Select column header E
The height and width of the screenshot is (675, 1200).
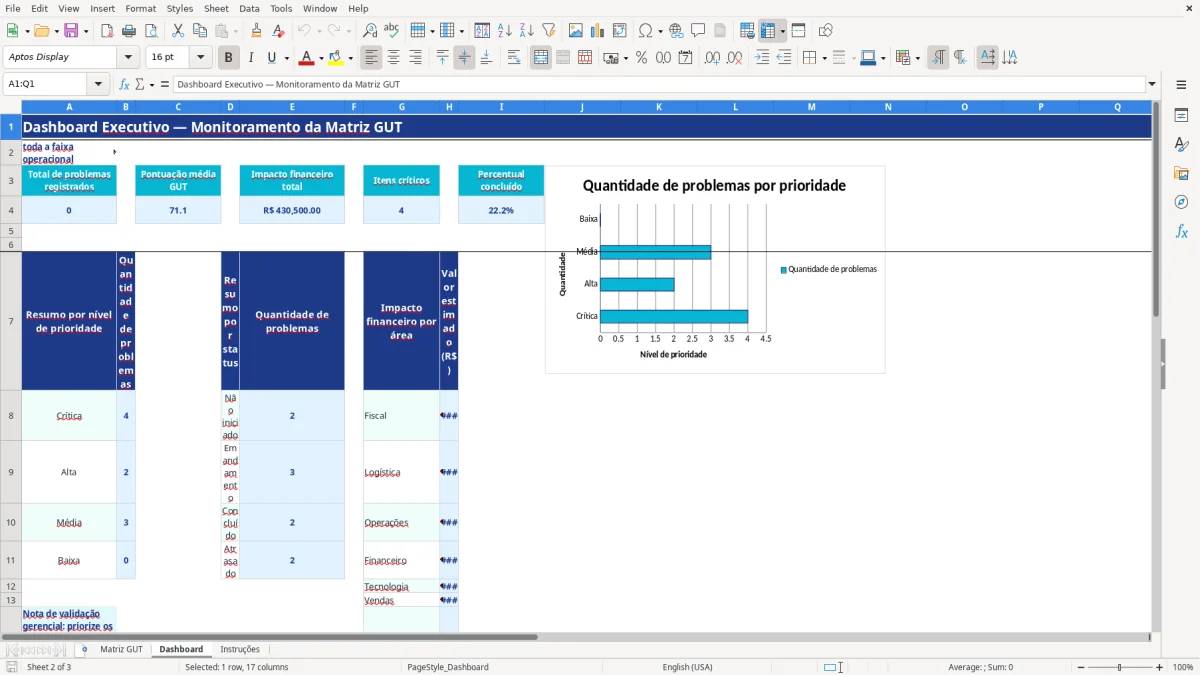click(292, 107)
